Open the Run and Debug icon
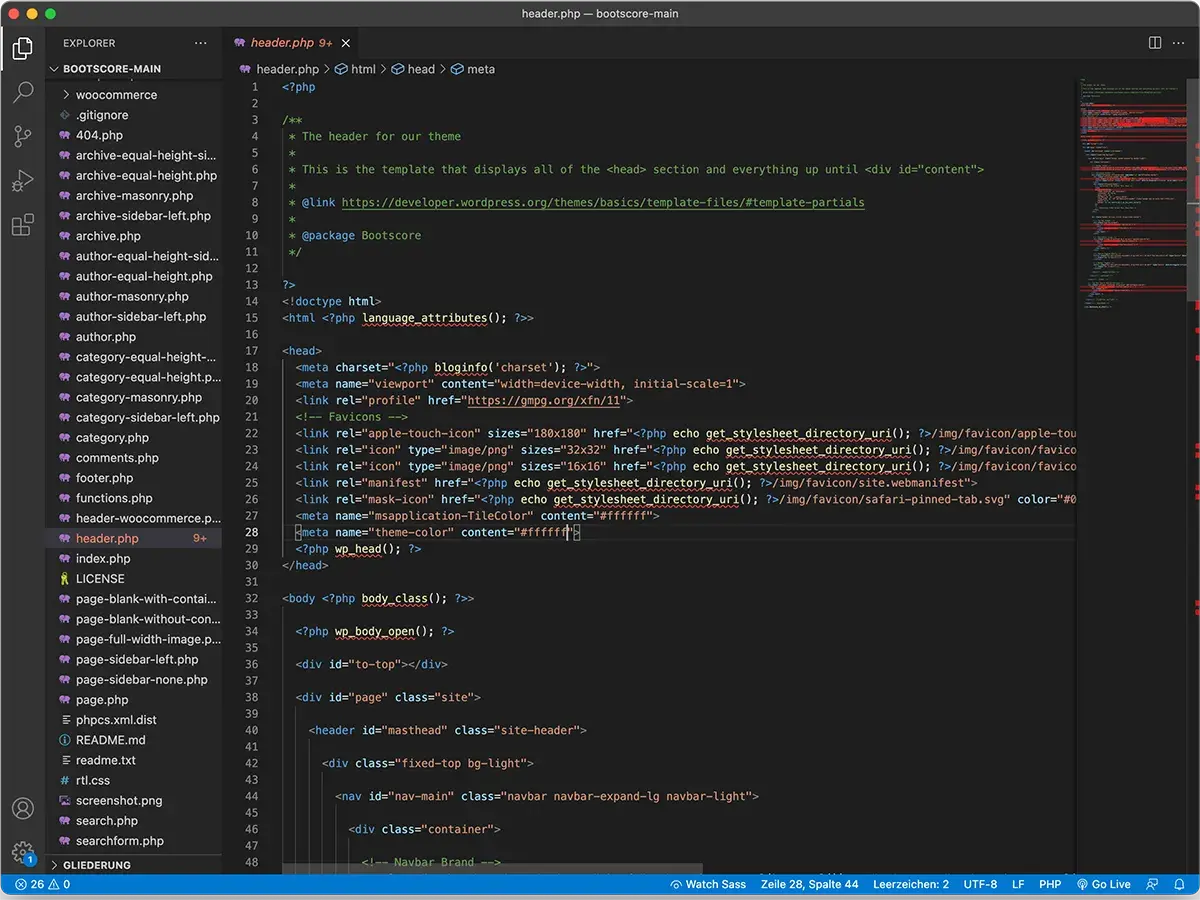 pos(22,181)
